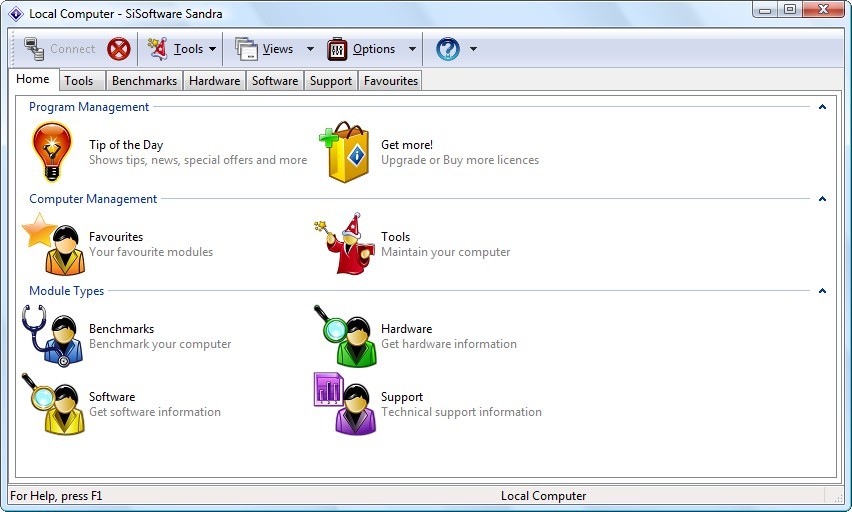The height and width of the screenshot is (512, 852).
Task: Switch to the Support tab
Action: pyautogui.click(x=330, y=80)
